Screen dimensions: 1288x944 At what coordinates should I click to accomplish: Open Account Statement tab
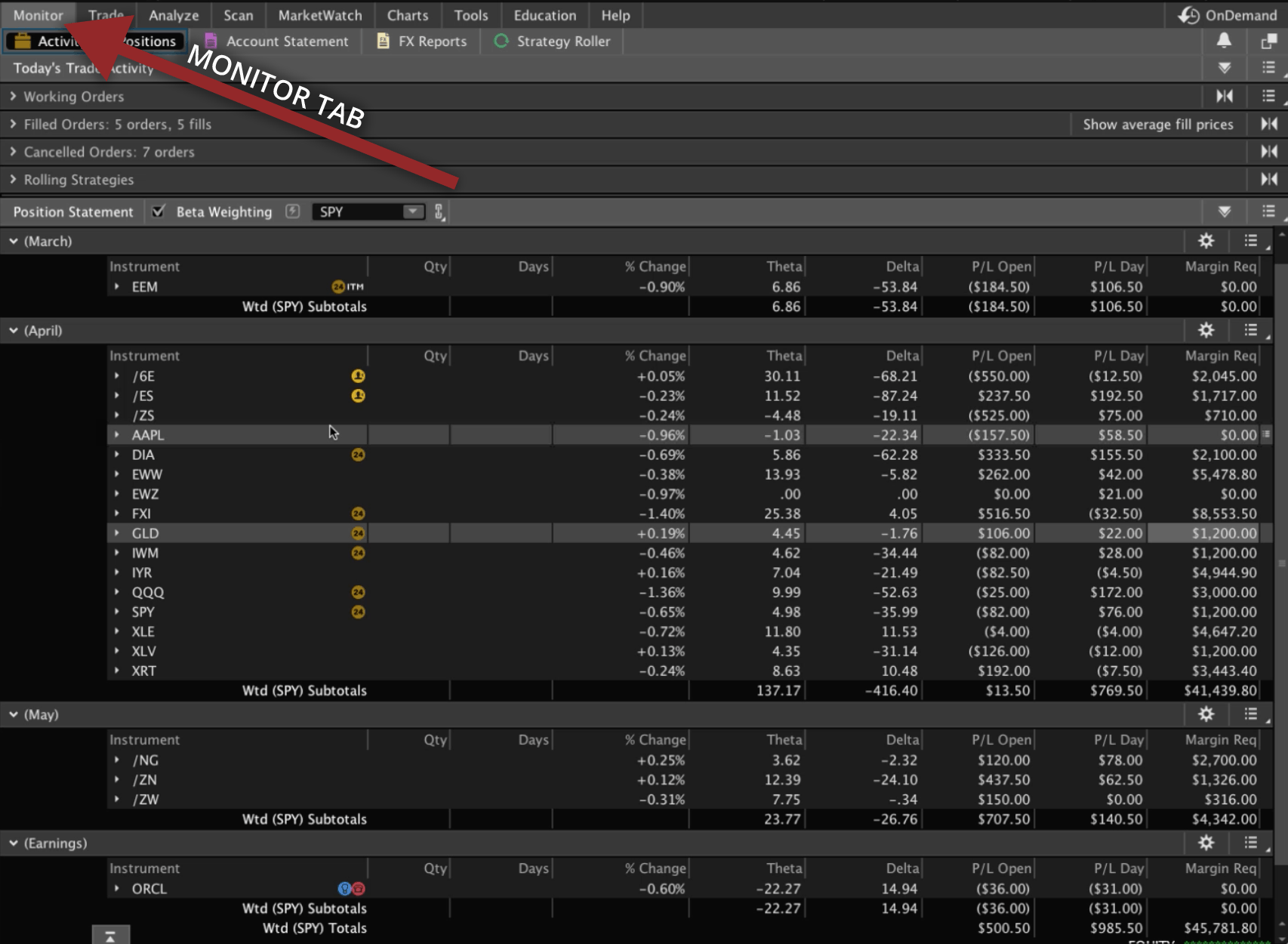click(x=276, y=42)
